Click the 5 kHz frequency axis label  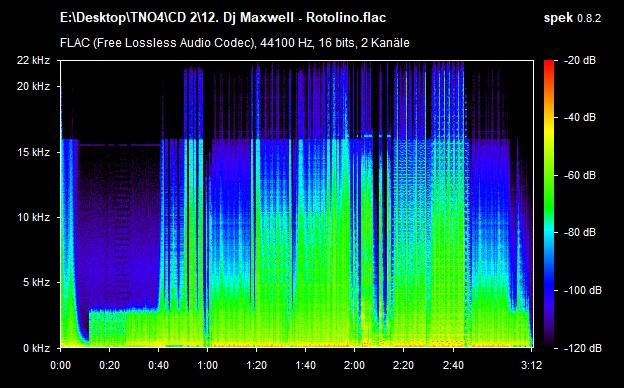click(x=36, y=283)
